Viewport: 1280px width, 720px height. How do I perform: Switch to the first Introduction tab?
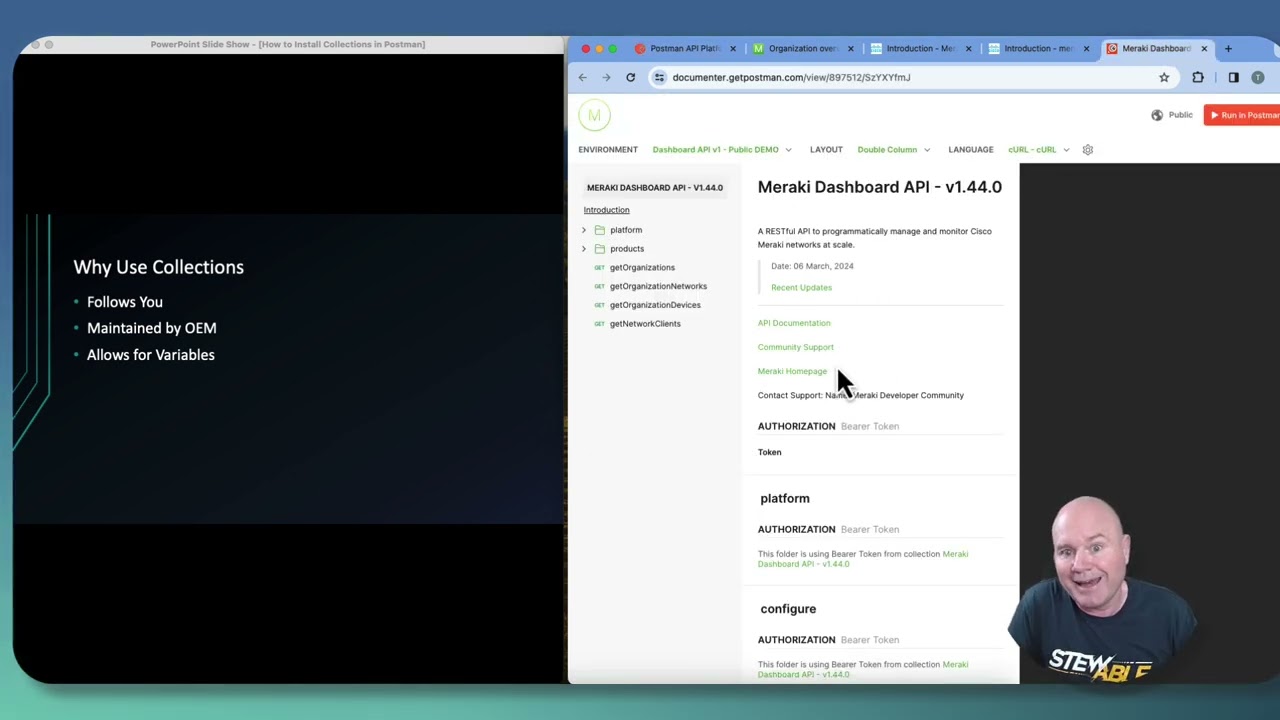point(920,48)
